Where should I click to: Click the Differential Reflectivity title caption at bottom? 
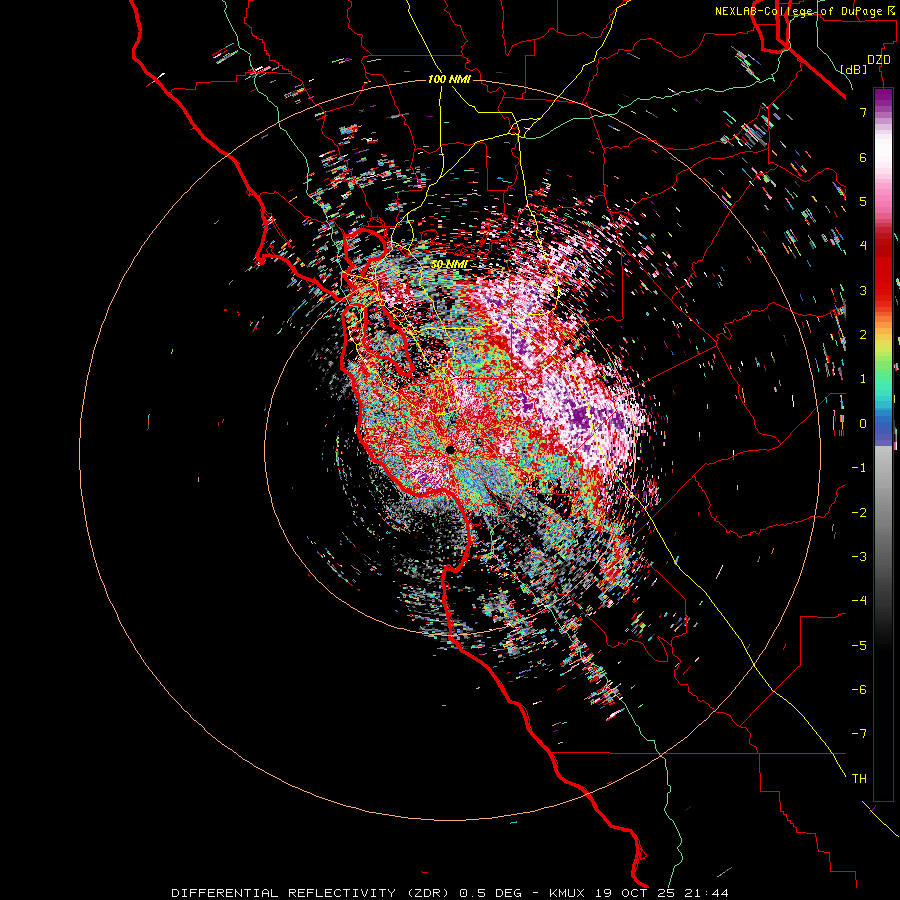point(450,893)
